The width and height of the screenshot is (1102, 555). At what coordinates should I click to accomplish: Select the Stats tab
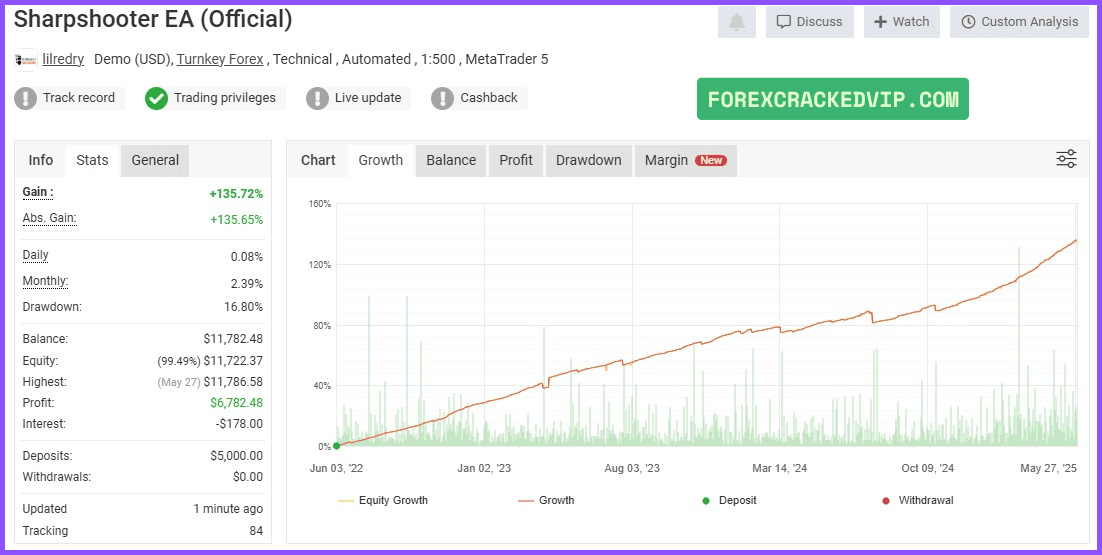click(x=92, y=160)
